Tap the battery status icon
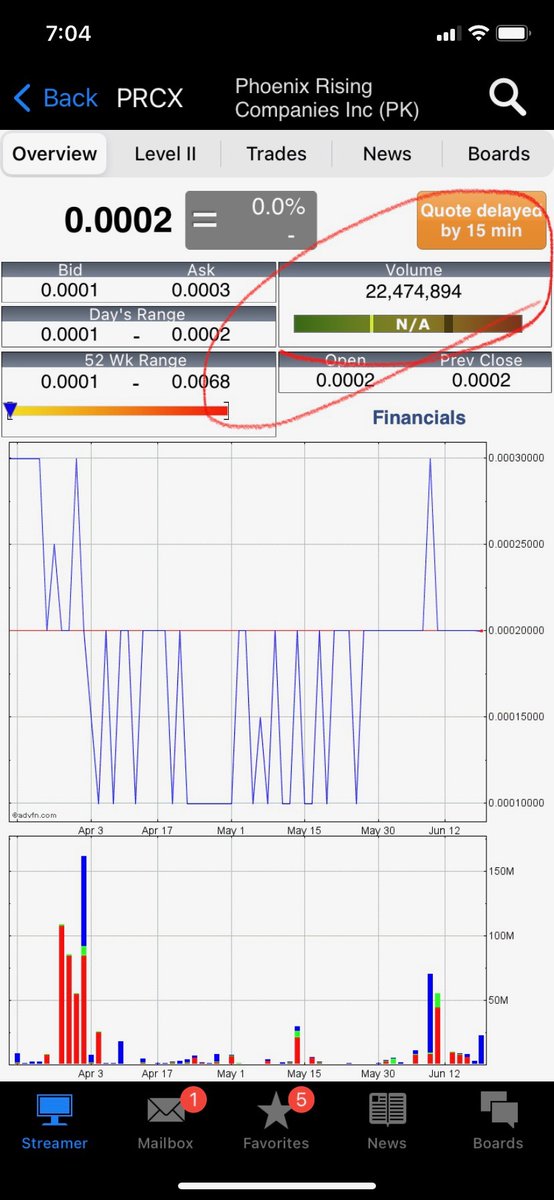 point(515,34)
